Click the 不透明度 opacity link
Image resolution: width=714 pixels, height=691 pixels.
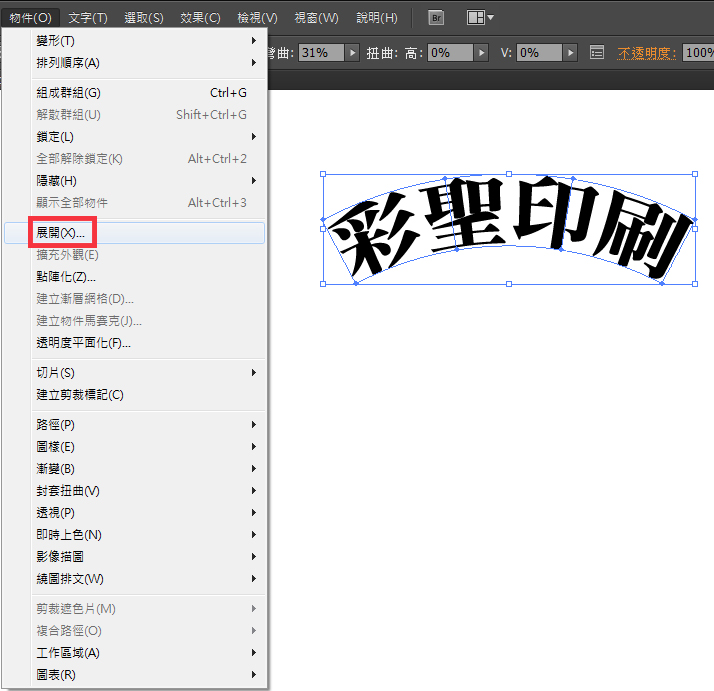[x=646, y=53]
